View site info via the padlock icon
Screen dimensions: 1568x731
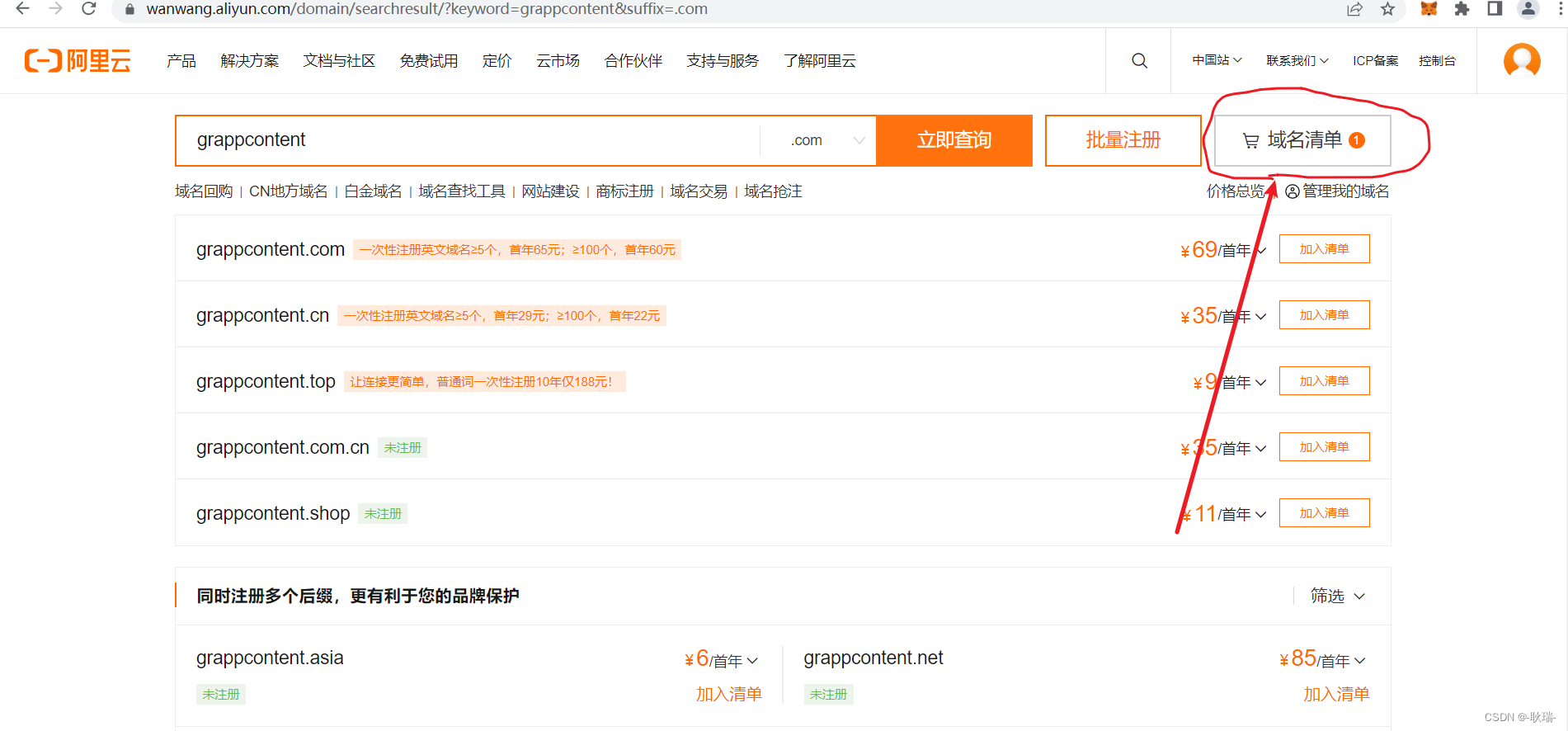(x=129, y=9)
